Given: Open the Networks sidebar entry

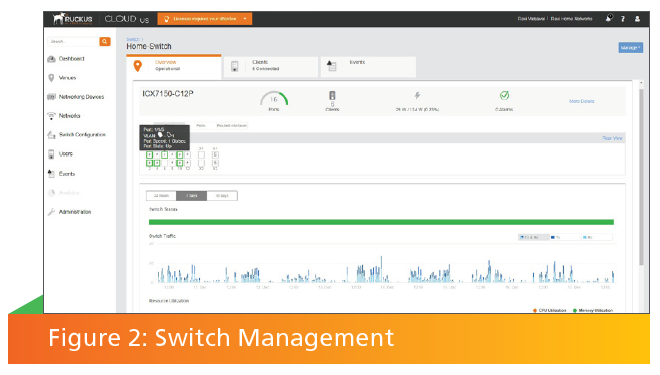Looking at the screenshot, I should (x=64, y=116).
